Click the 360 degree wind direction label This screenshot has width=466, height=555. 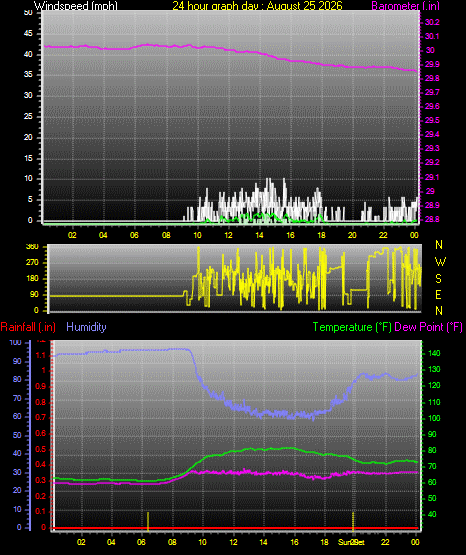pos(32,247)
